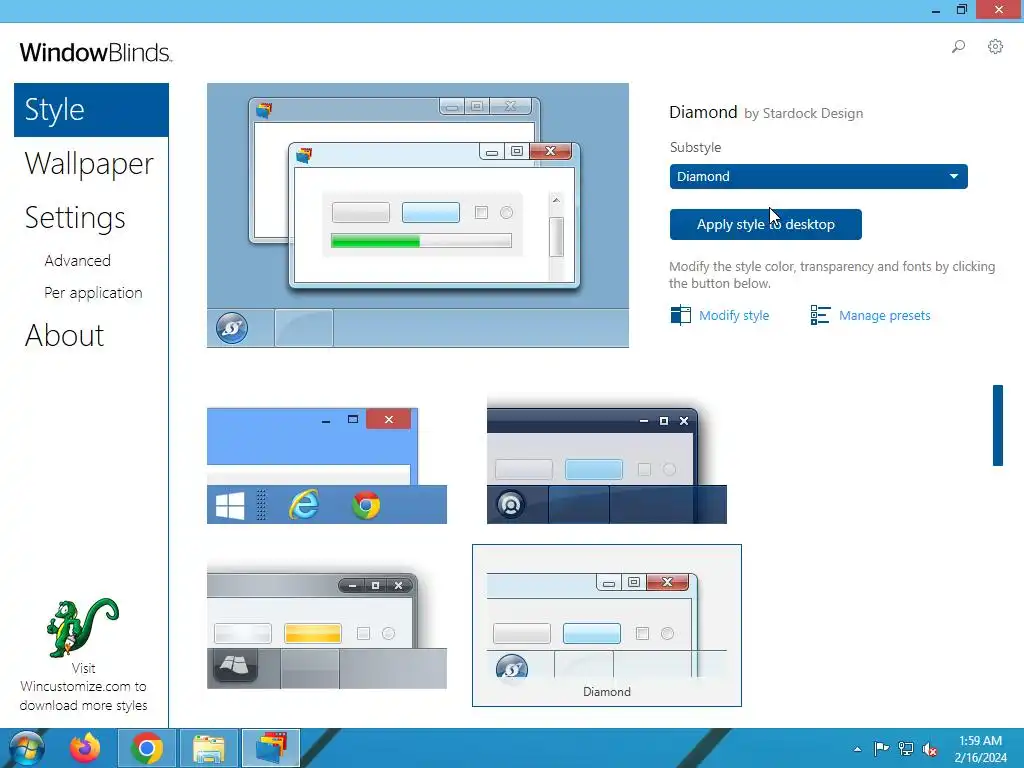Click the Manage presets link
The height and width of the screenshot is (768, 1024).
click(x=885, y=315)
